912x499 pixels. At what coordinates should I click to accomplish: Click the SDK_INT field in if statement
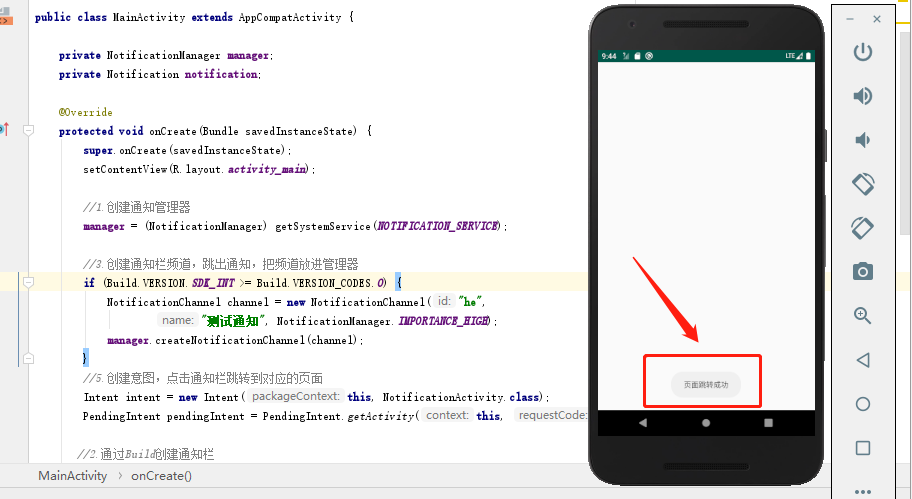click(213, 283)
